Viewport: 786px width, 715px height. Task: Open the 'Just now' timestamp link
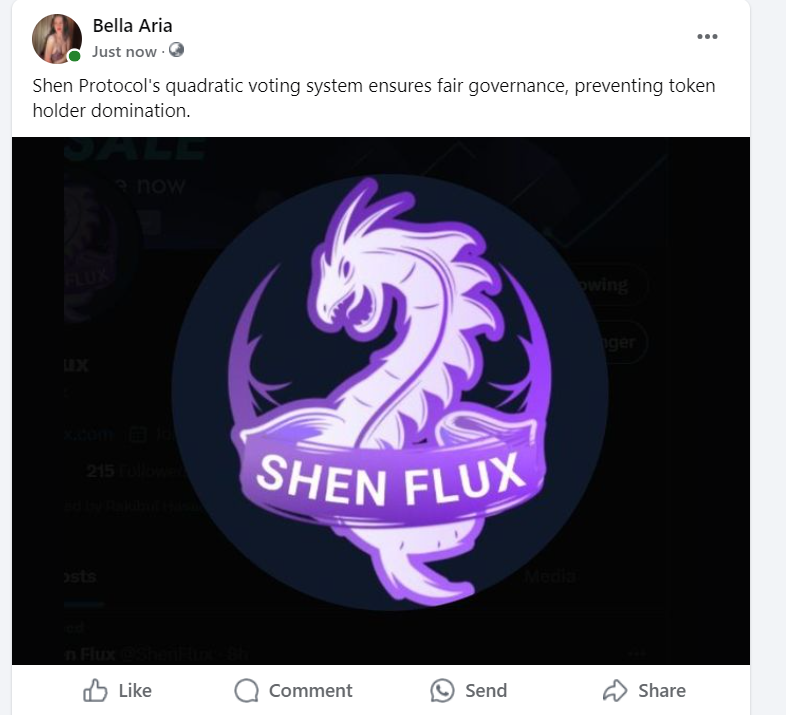(x=124, y=52)
